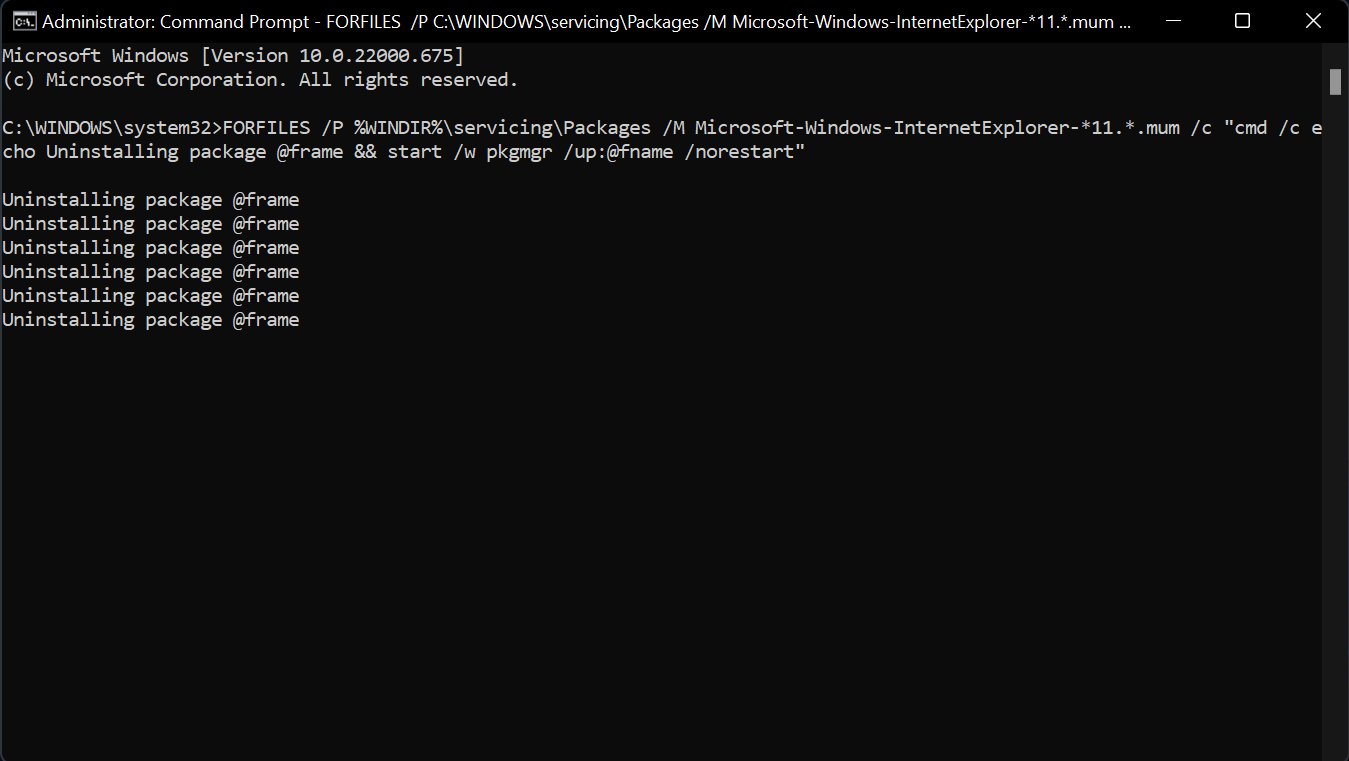1349x761 pixels.
Task: Click the C:\WINDOWS\system32> prompt text
Action: point(112,128)
